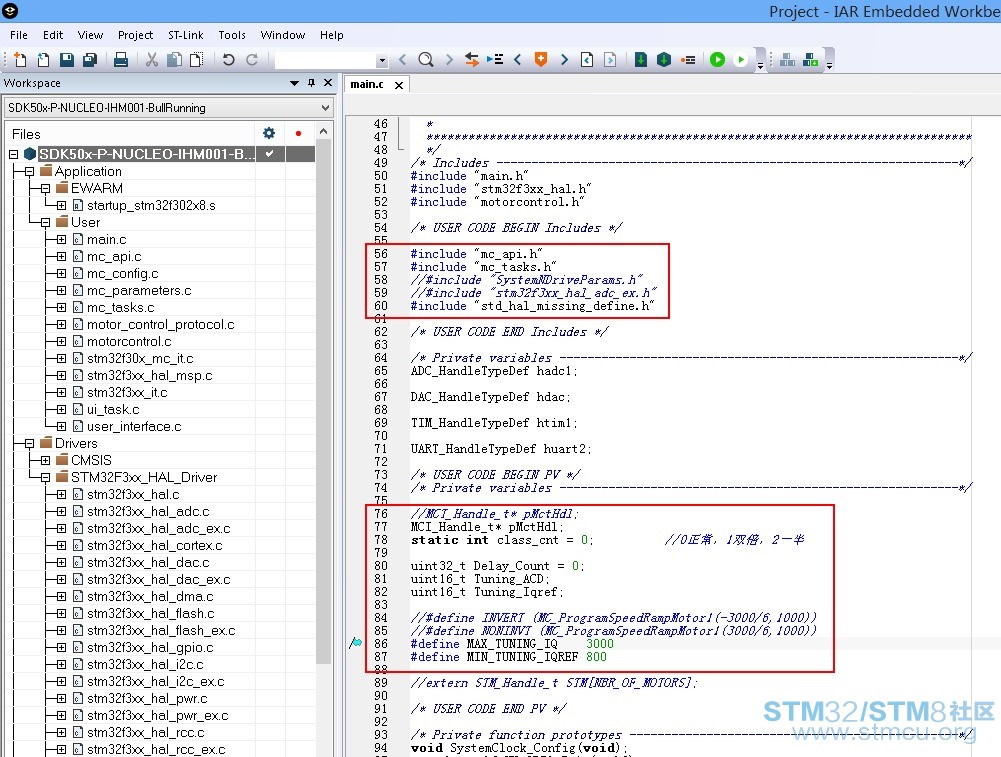1001x757 pixels.
Task: Pin the Workspace panel
Action: click(x=312, y=83)
